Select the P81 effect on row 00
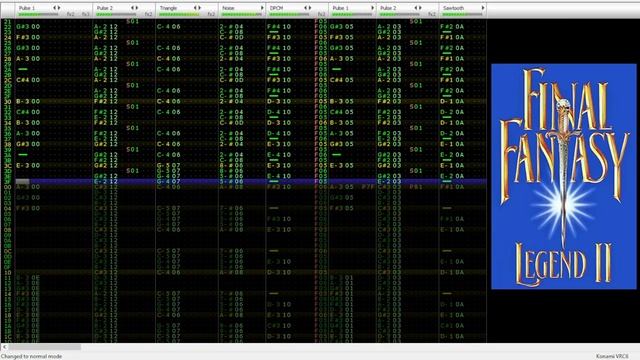 pos(416,187)
